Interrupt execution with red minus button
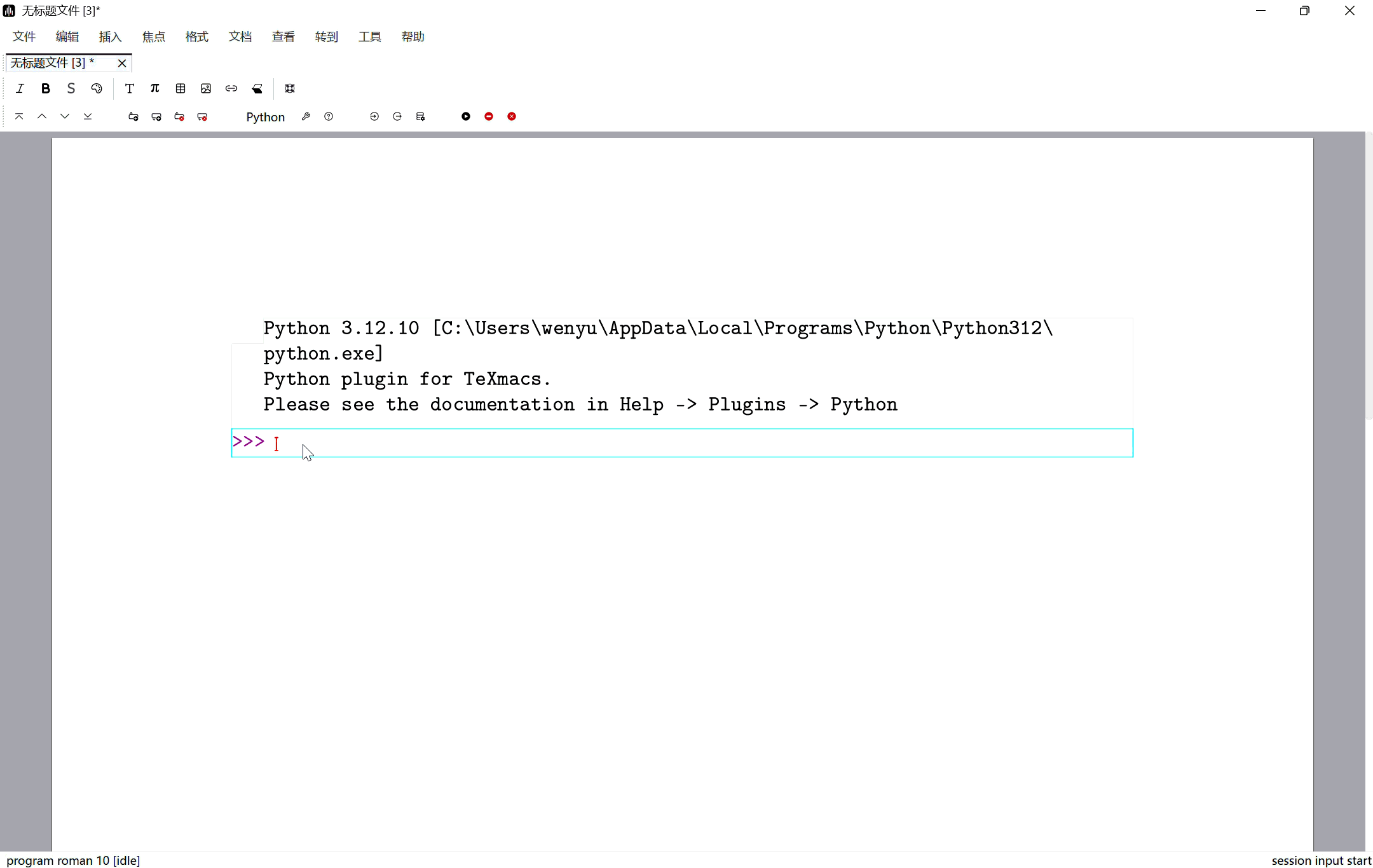 tap(489, 116)
